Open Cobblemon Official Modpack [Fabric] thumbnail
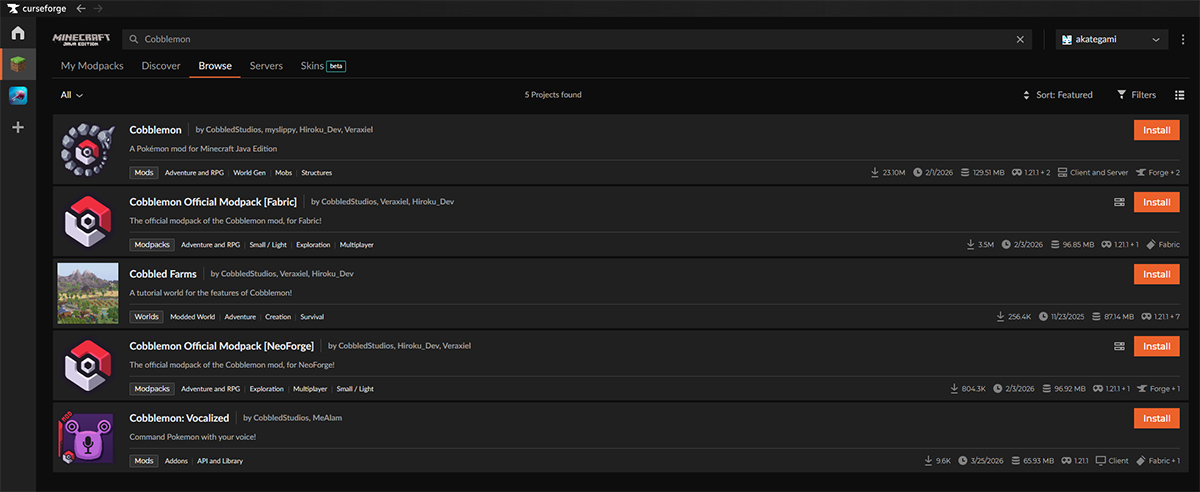Image resolution: width=1200 pixels, height=492 pixels. [x=88, y=222]
